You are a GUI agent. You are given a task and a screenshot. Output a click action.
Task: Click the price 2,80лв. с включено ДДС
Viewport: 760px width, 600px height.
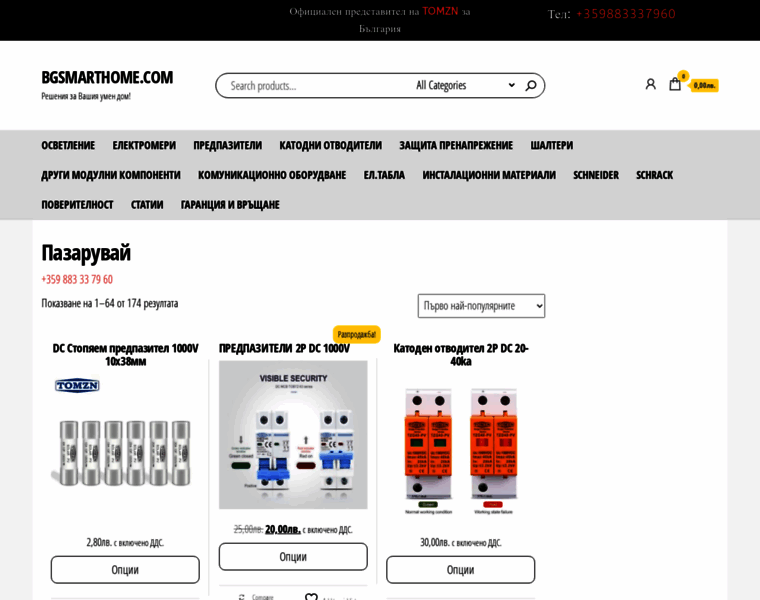point(125,542)
